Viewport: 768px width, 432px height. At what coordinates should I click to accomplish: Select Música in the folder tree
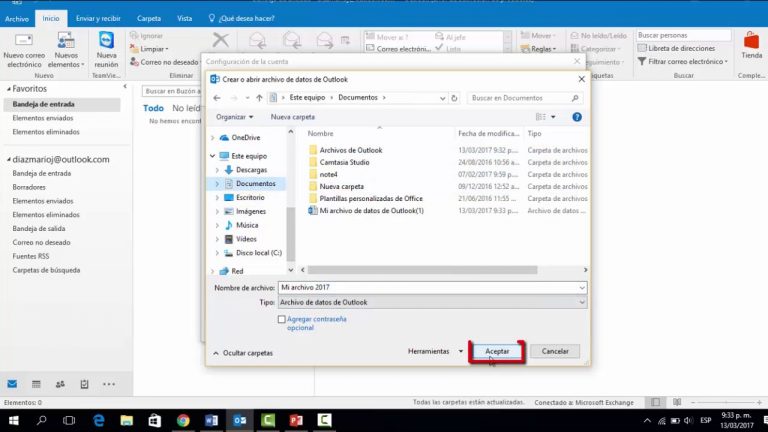pyautogui.click(x=247, y=225)
